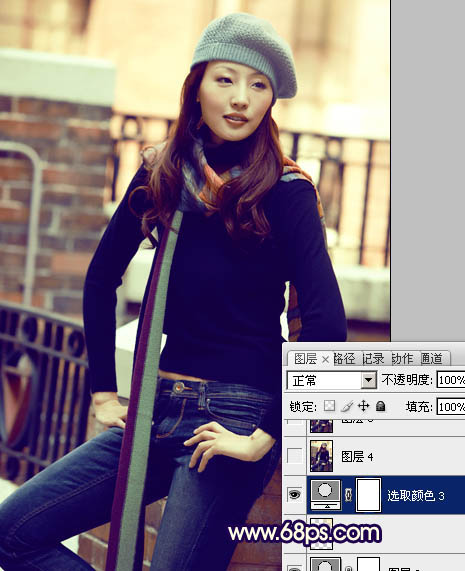The image size is (465, 571).
Task: Open the 通道 (Channels) tab
Action: click(432, 359)
